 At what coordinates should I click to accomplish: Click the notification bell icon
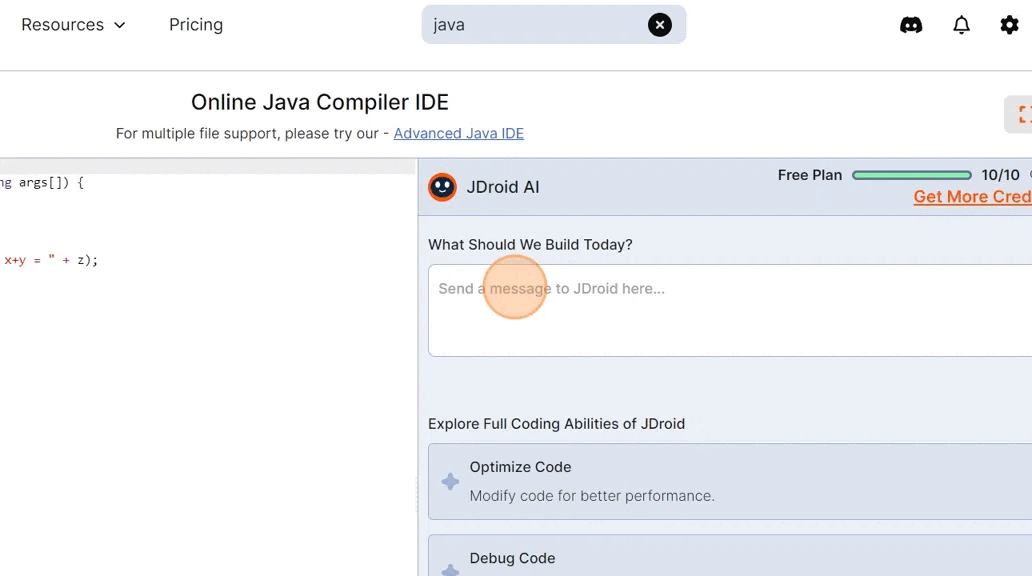(961, 25)
